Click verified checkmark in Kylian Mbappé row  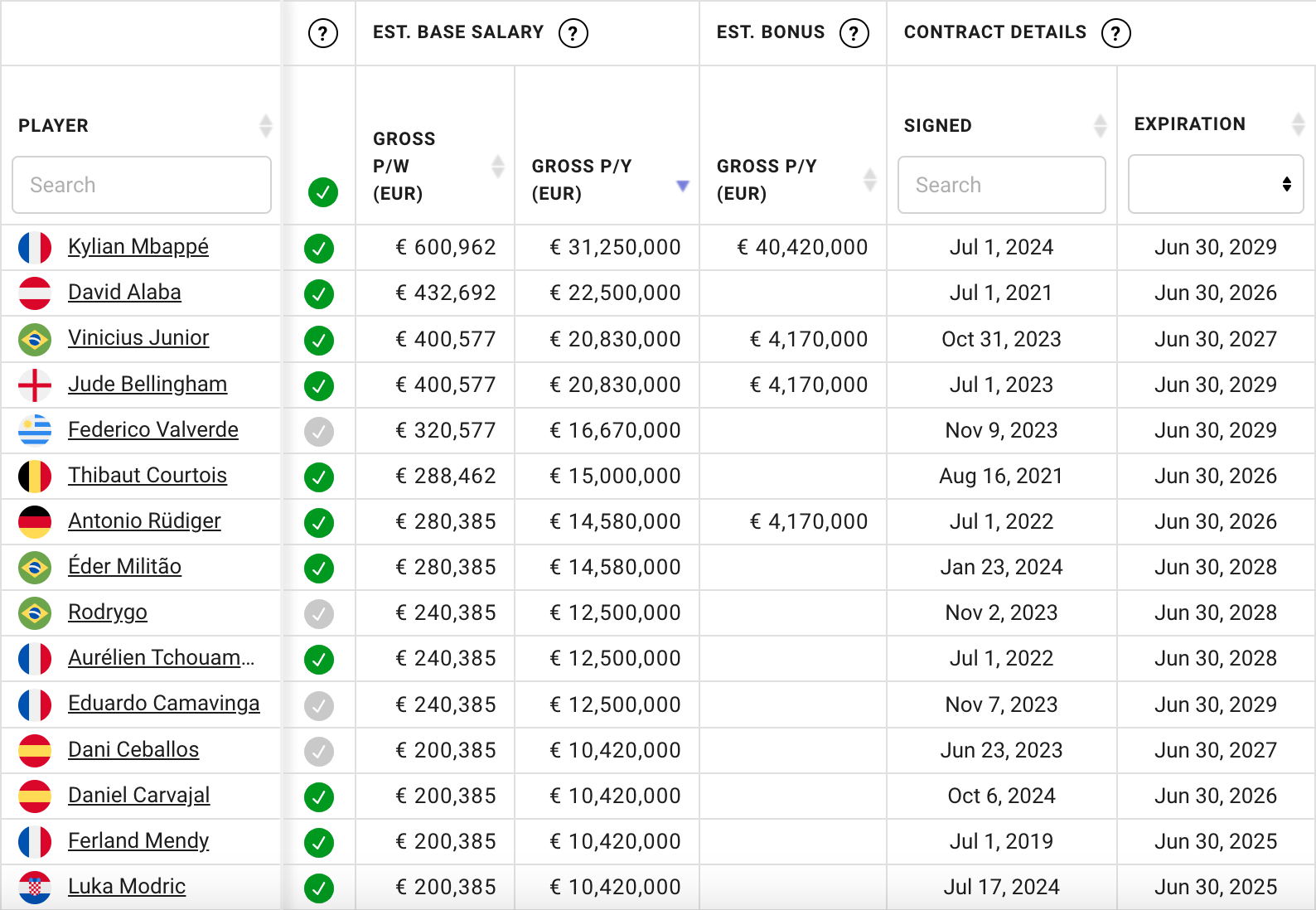click(319, 249)
